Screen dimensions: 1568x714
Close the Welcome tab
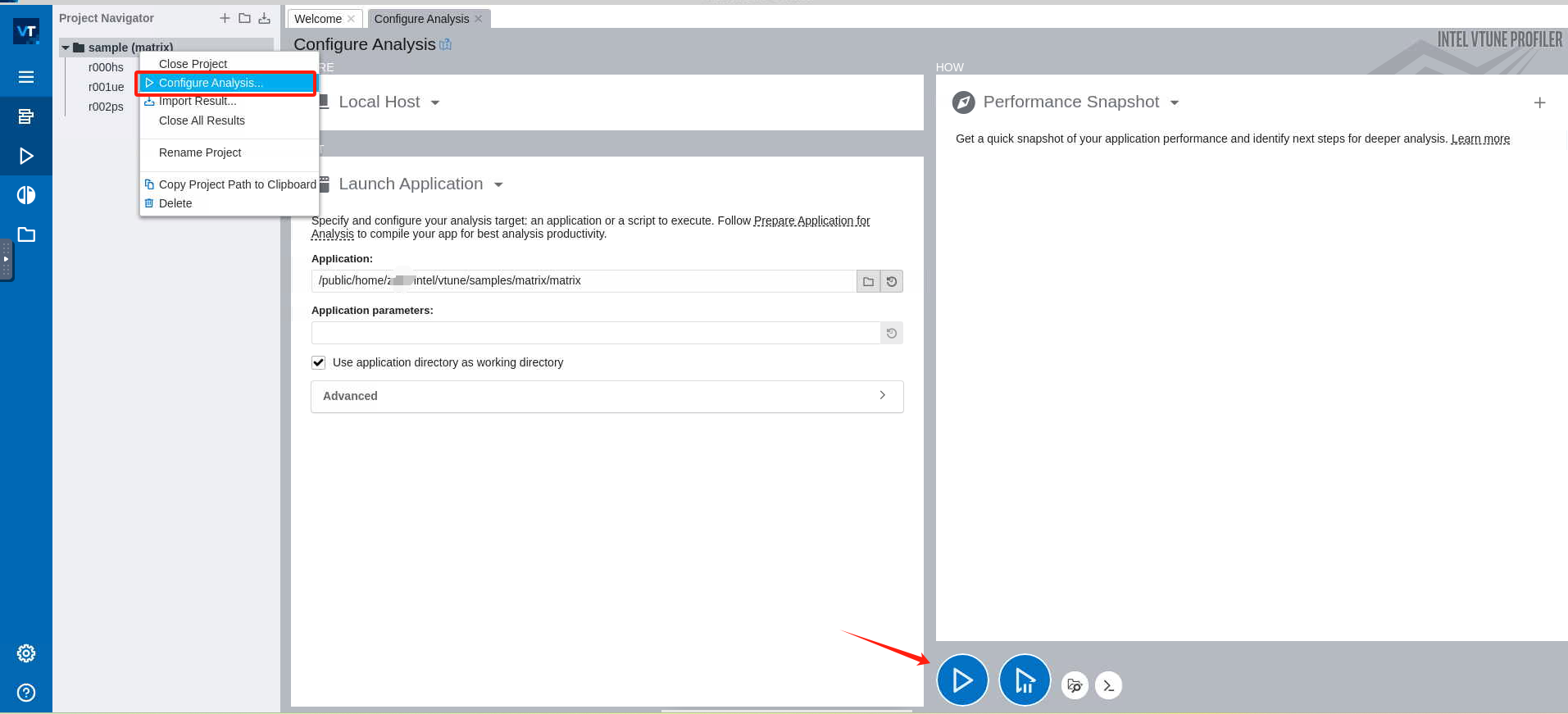(351, 19)
